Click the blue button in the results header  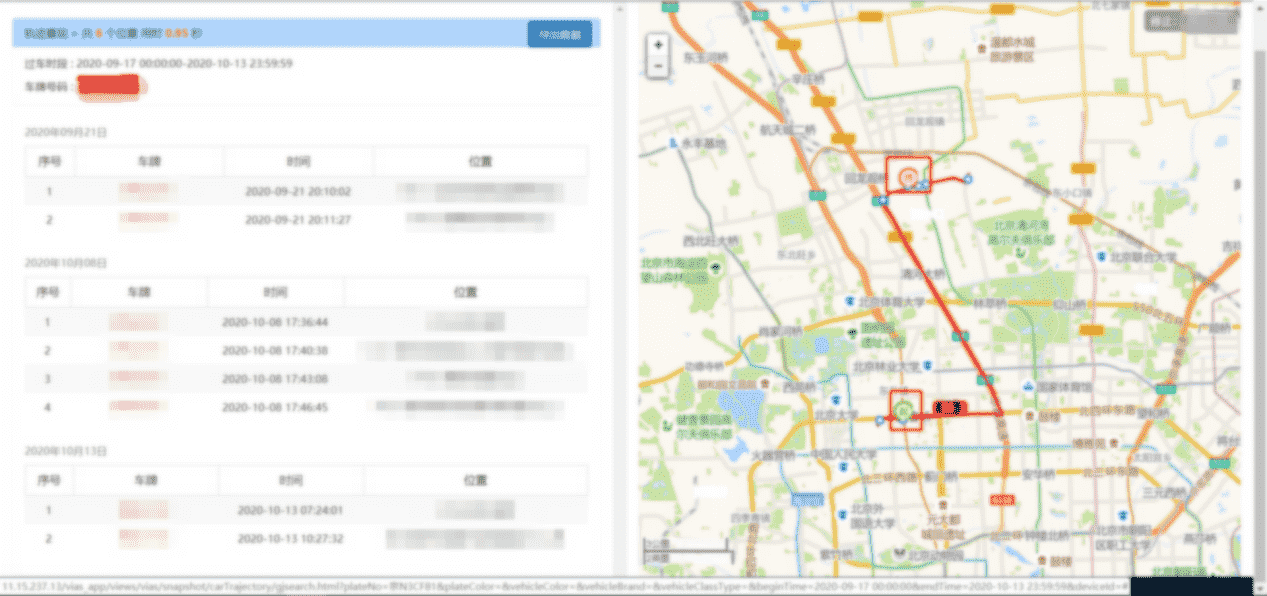(x=559, y=33)
